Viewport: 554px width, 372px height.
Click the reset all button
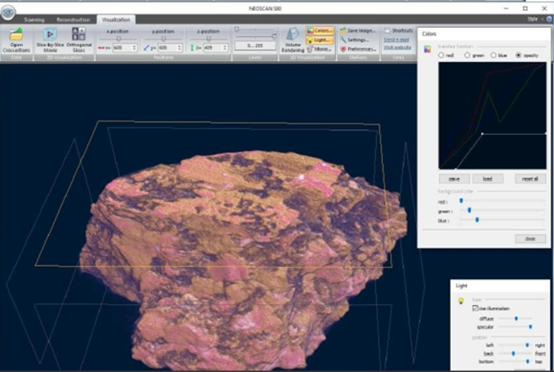(530, 179)
